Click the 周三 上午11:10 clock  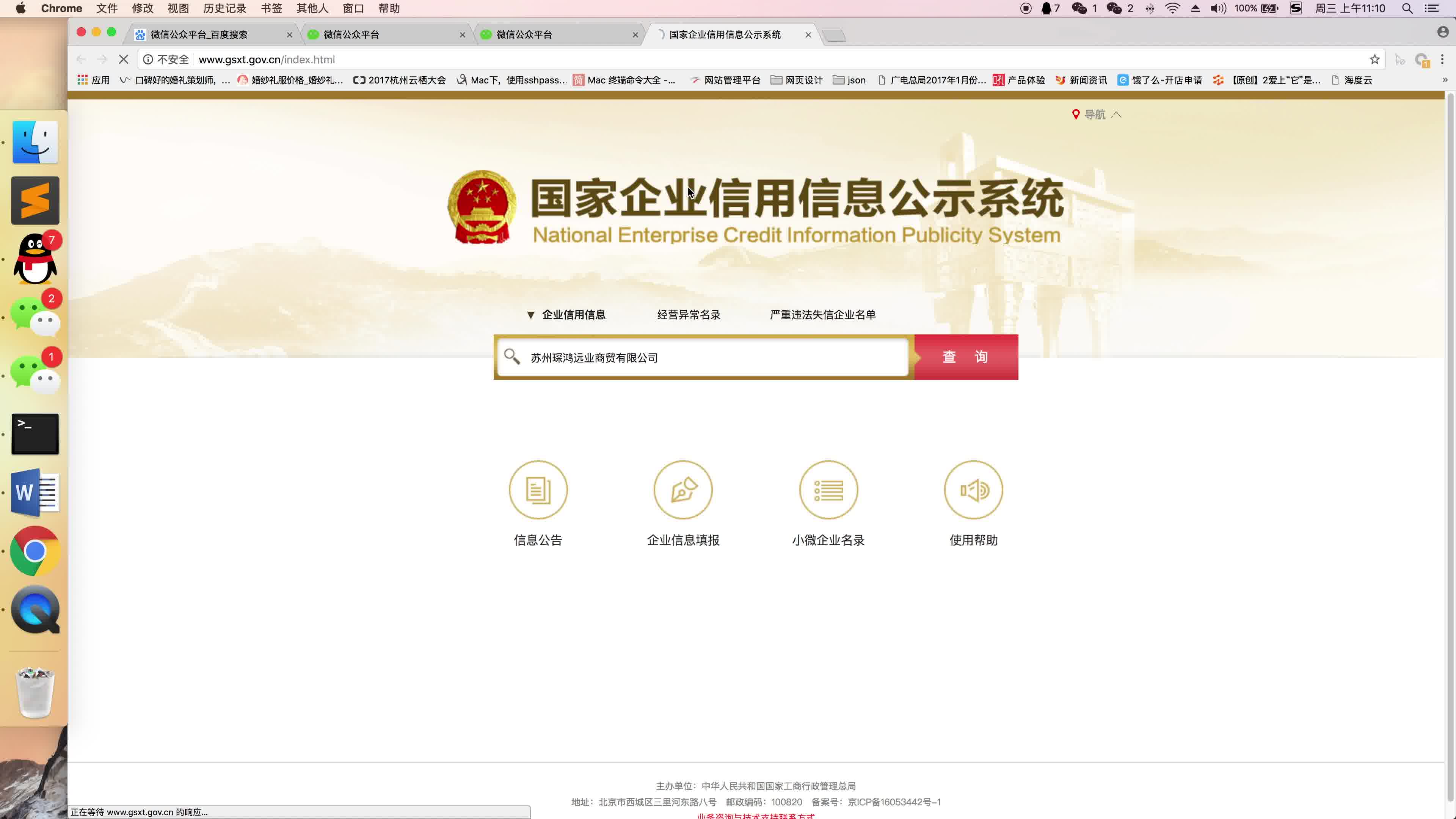pos(1350,8)
